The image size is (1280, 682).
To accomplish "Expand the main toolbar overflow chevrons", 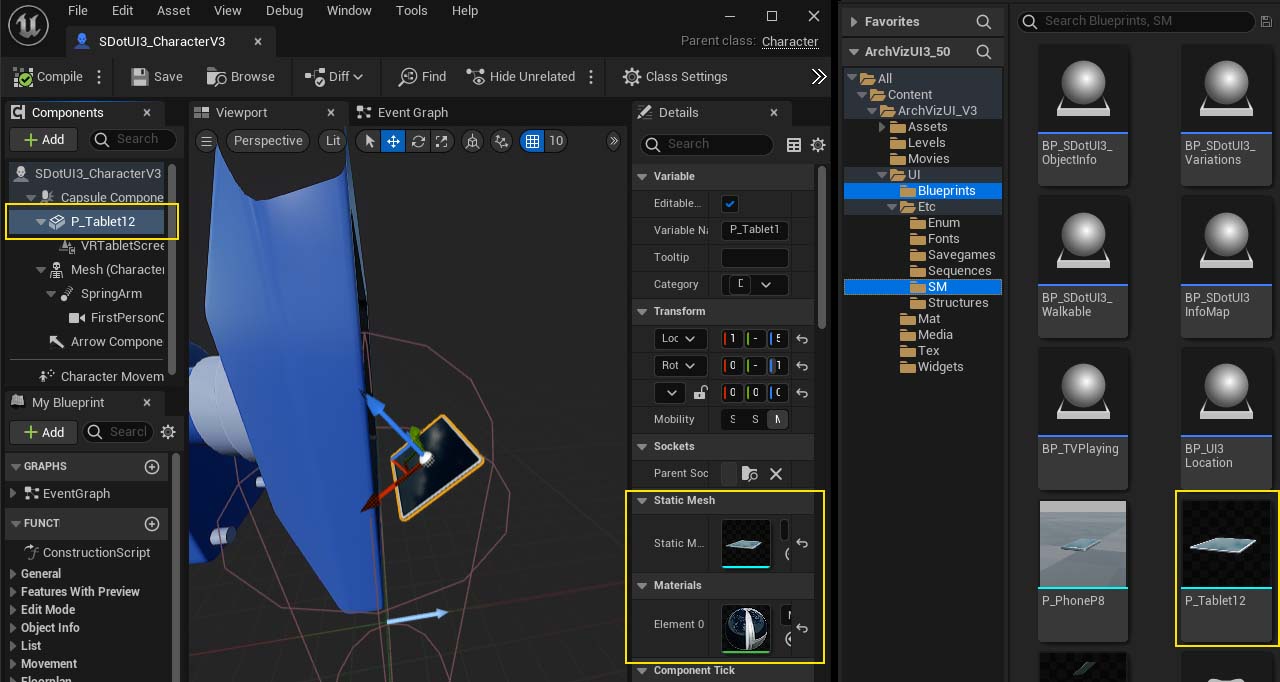I will [819, 77].
